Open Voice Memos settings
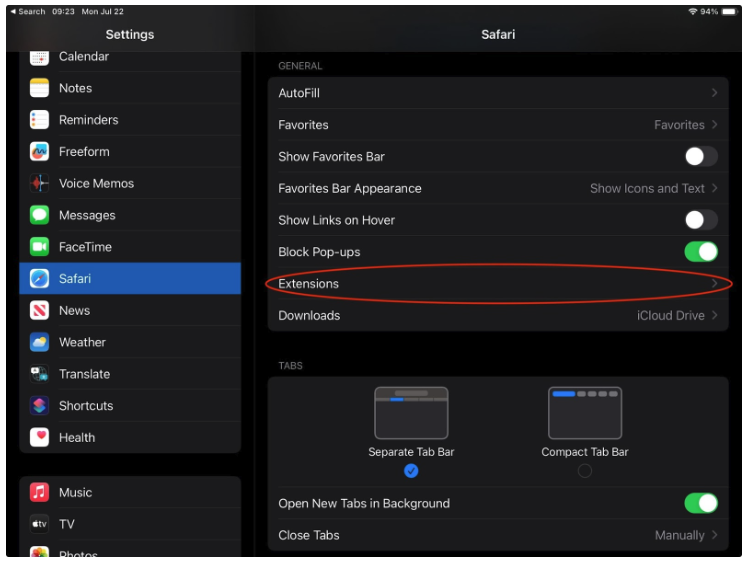This screenshot has height=565, width=747. pos(130,183)
